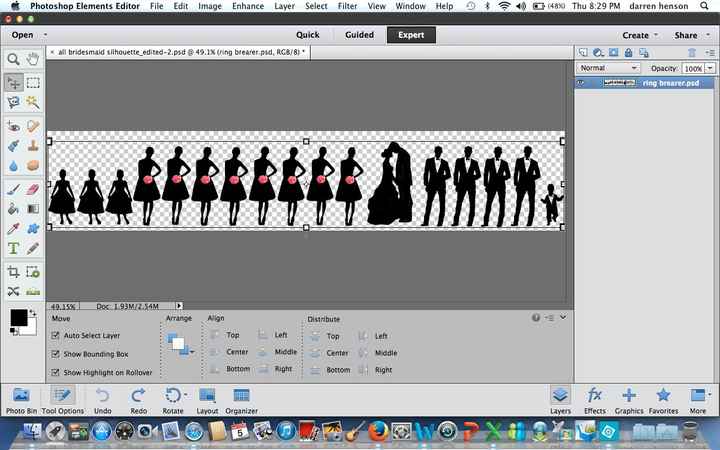Toggle Auto Select Layer checkbox
This screenshot has width=720, height=450.
point(56,336)
